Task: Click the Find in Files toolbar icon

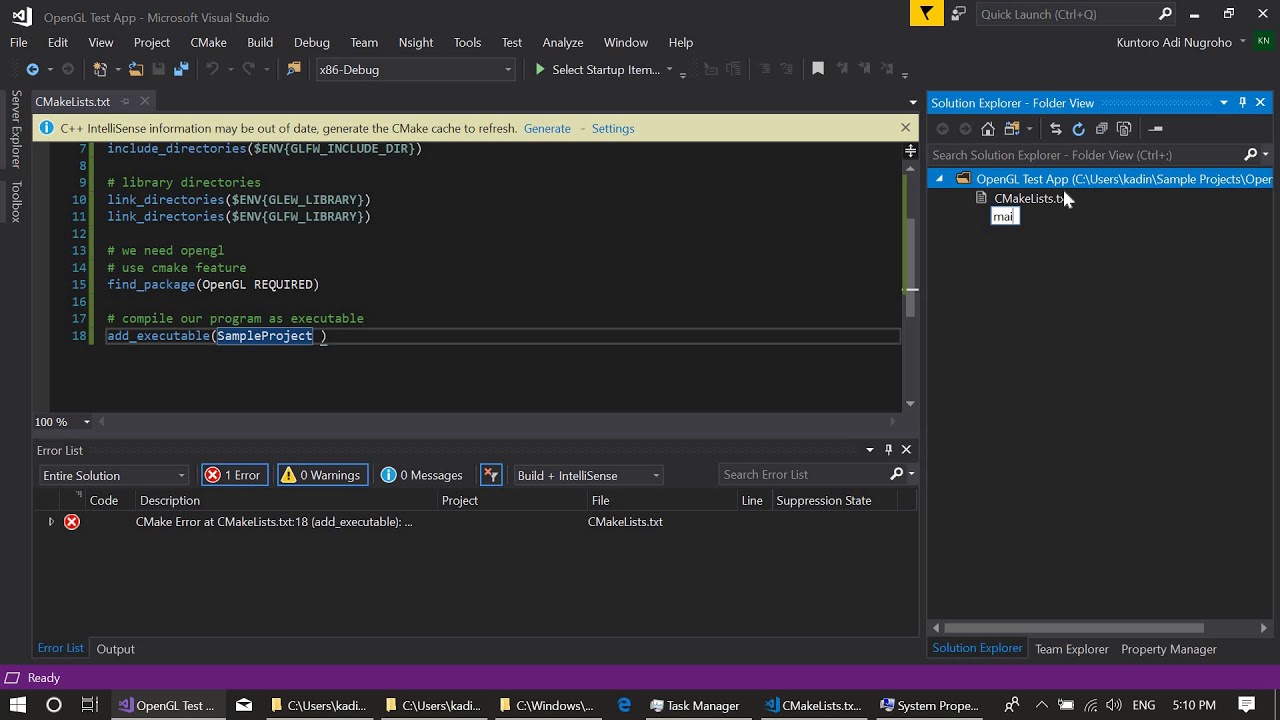Action: pyautogui.click(x=293, y=69)
